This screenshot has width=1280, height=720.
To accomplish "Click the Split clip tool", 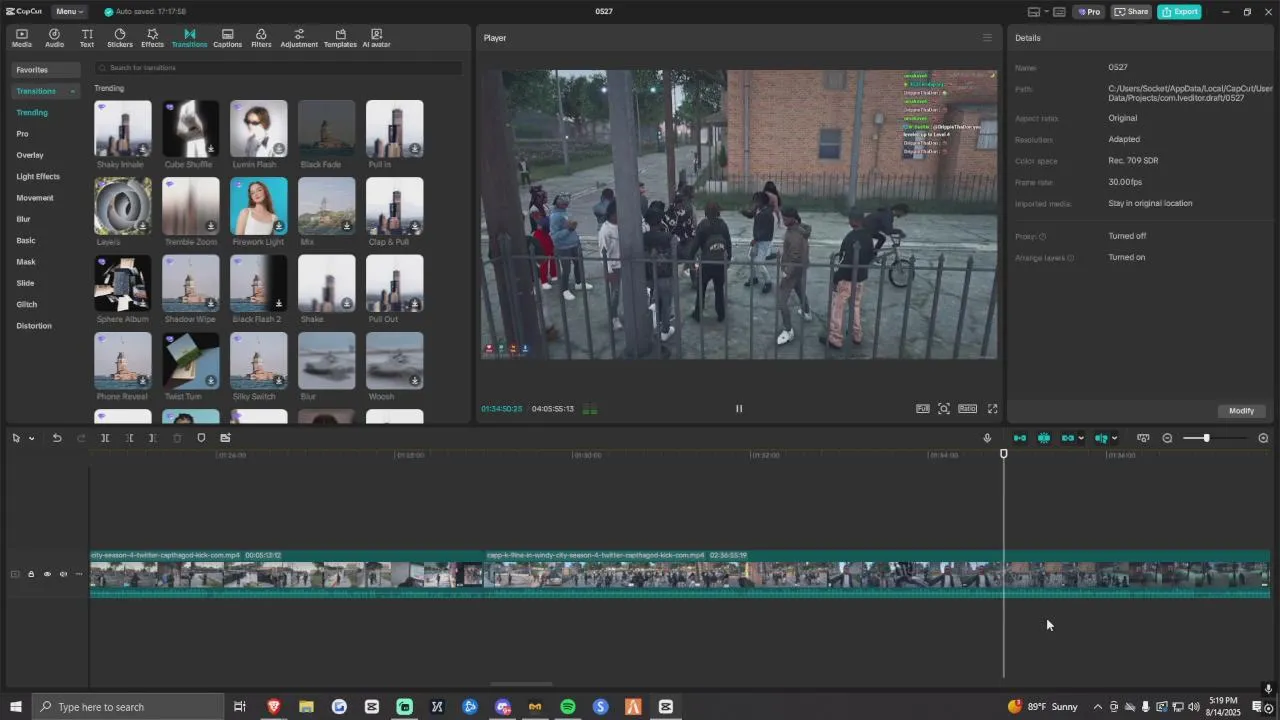I will point(105,438).
